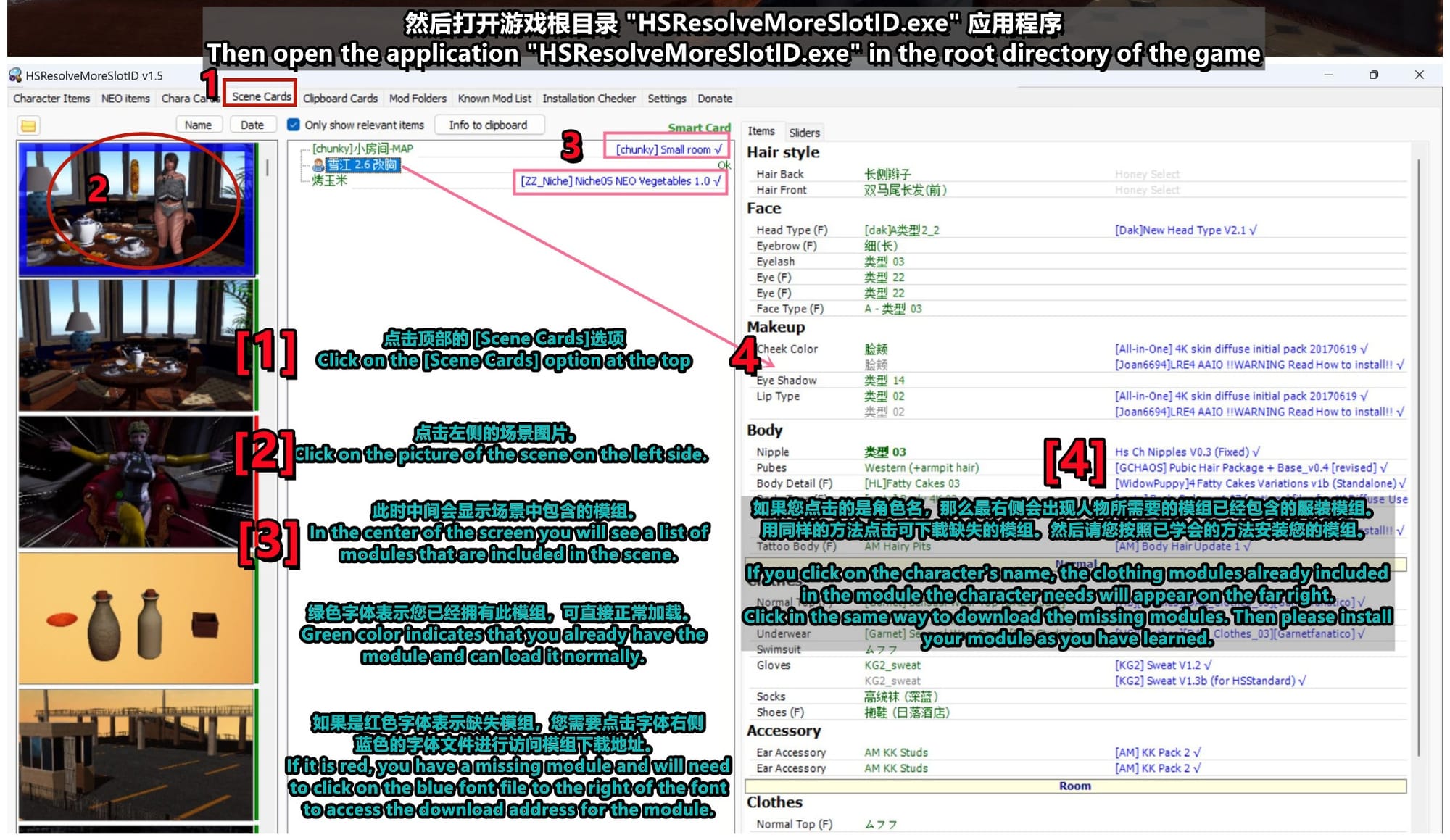The image size is (1450, 840).
Task: Open the yellow folder browse icon
Action: pyautogui.click(x=28, y=126)
